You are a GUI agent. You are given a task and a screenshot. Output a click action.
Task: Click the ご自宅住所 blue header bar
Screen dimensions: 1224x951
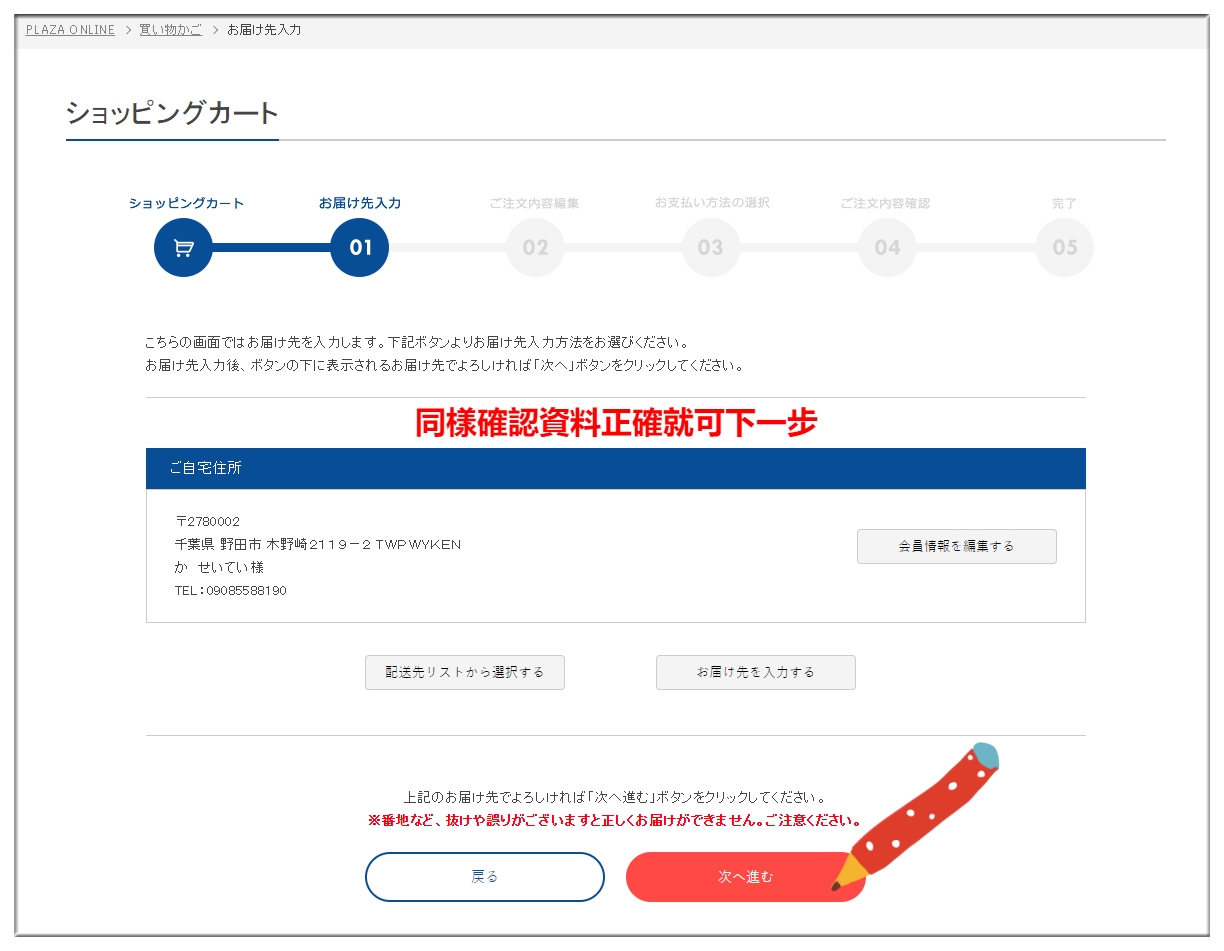pyautogui.click(x=615, y=468)
